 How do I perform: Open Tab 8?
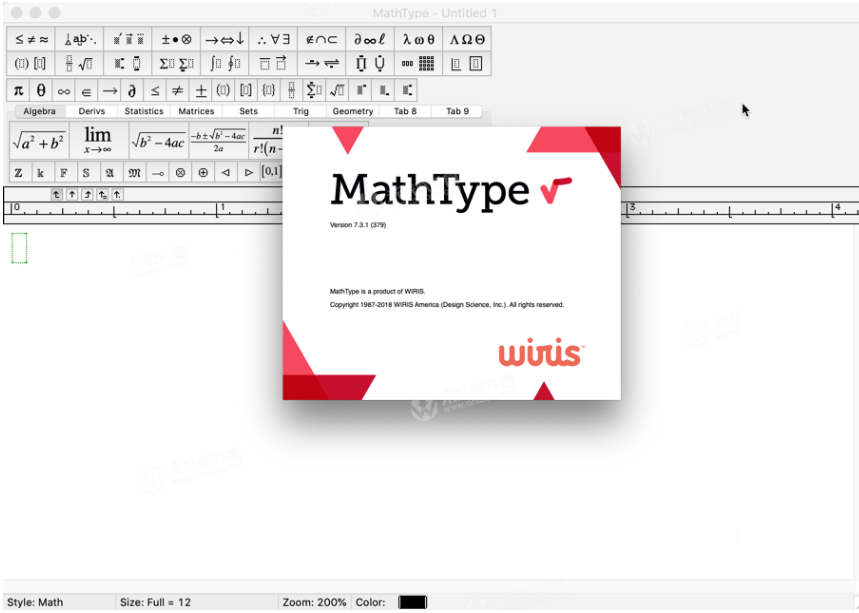pyautogui.click(x=405, y=111)
